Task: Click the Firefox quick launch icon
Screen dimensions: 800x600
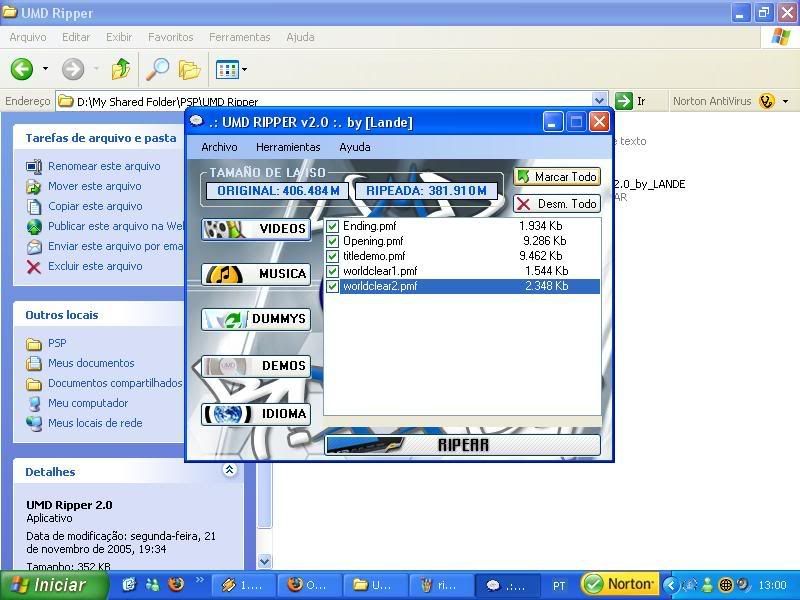Action: pos(176,584)
